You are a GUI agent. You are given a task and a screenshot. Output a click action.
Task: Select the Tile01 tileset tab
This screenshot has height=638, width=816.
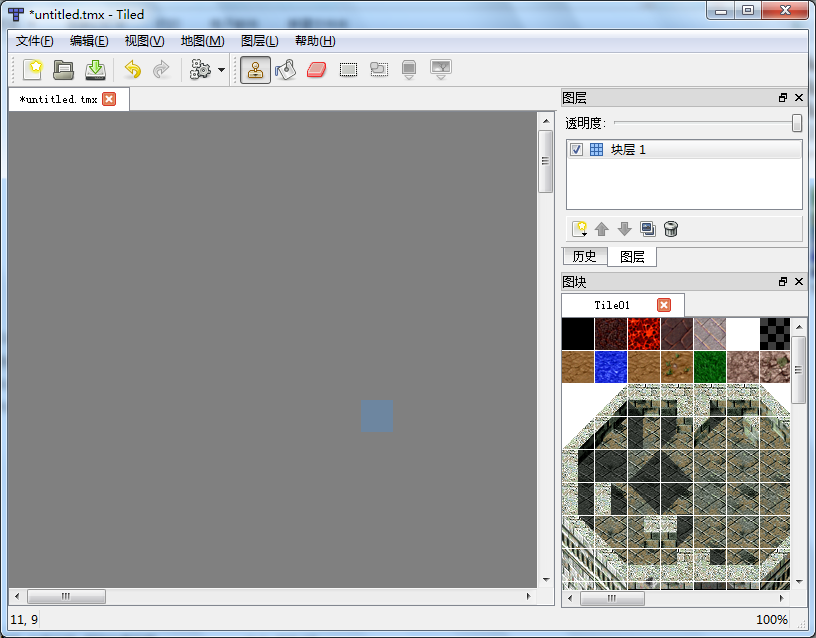tap(622, 305)
